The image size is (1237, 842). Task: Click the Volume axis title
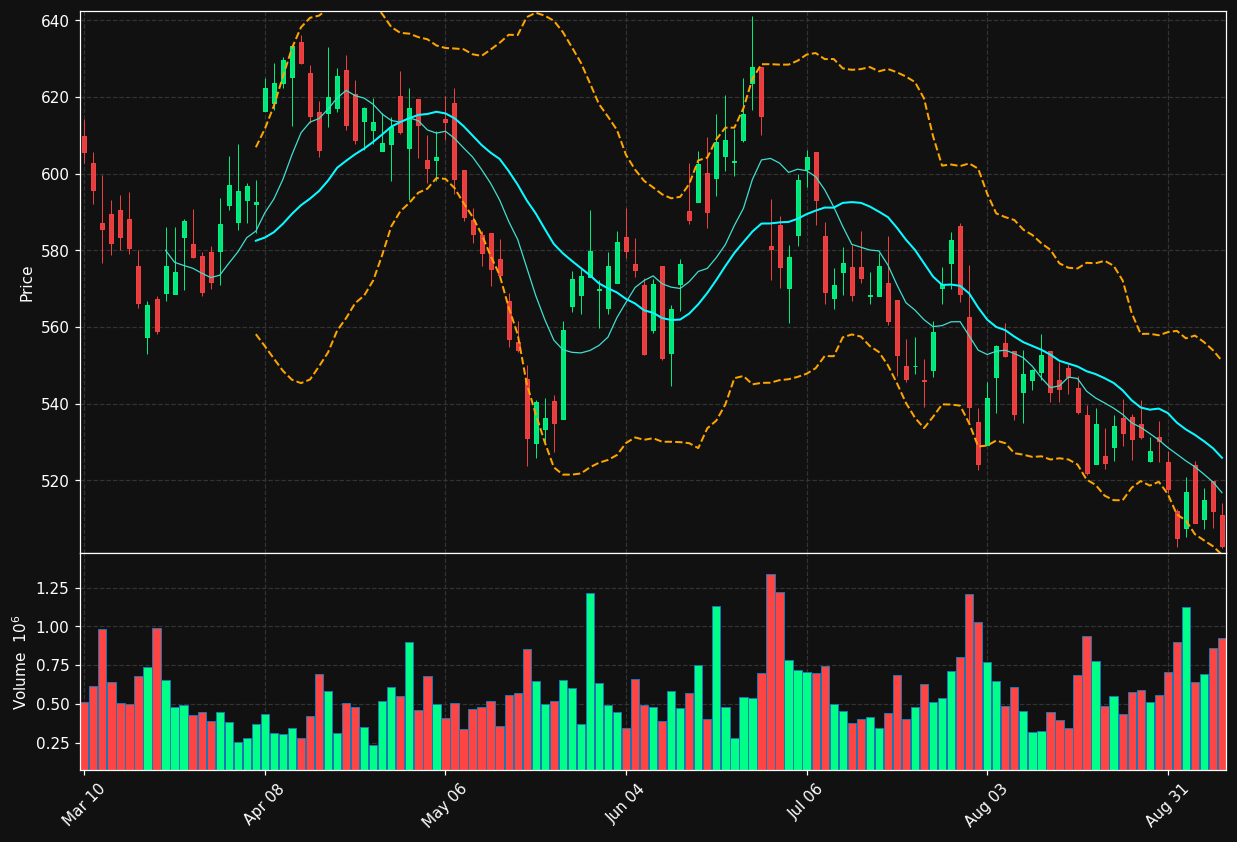coord(21,663)
